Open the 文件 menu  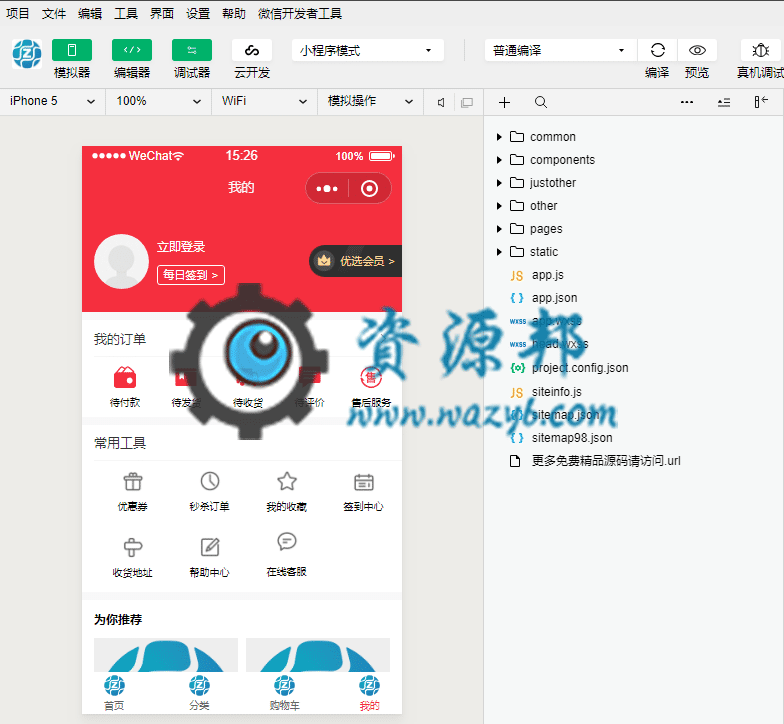pos(54,14)
